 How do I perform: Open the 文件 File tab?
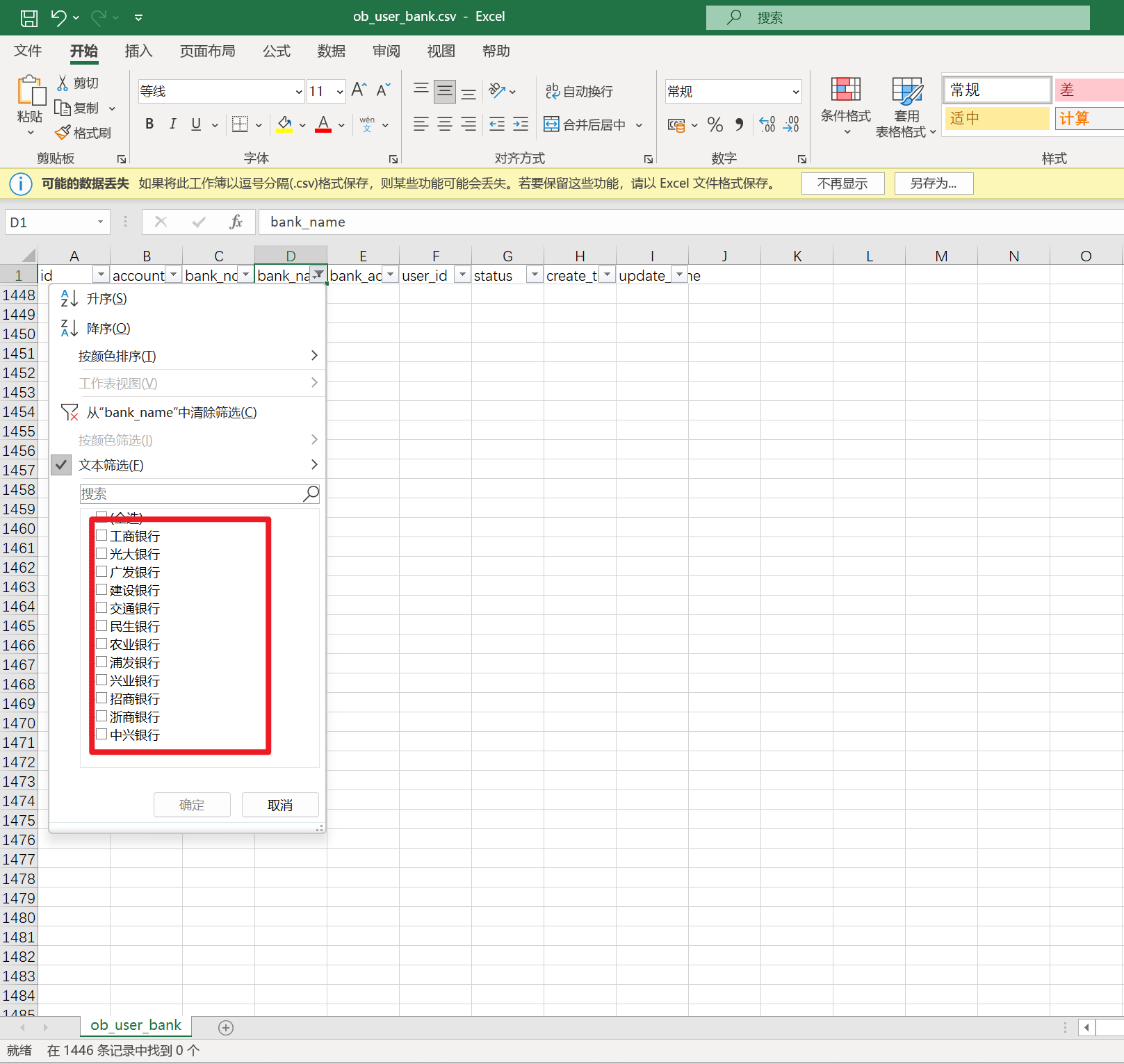coord(28,51)
